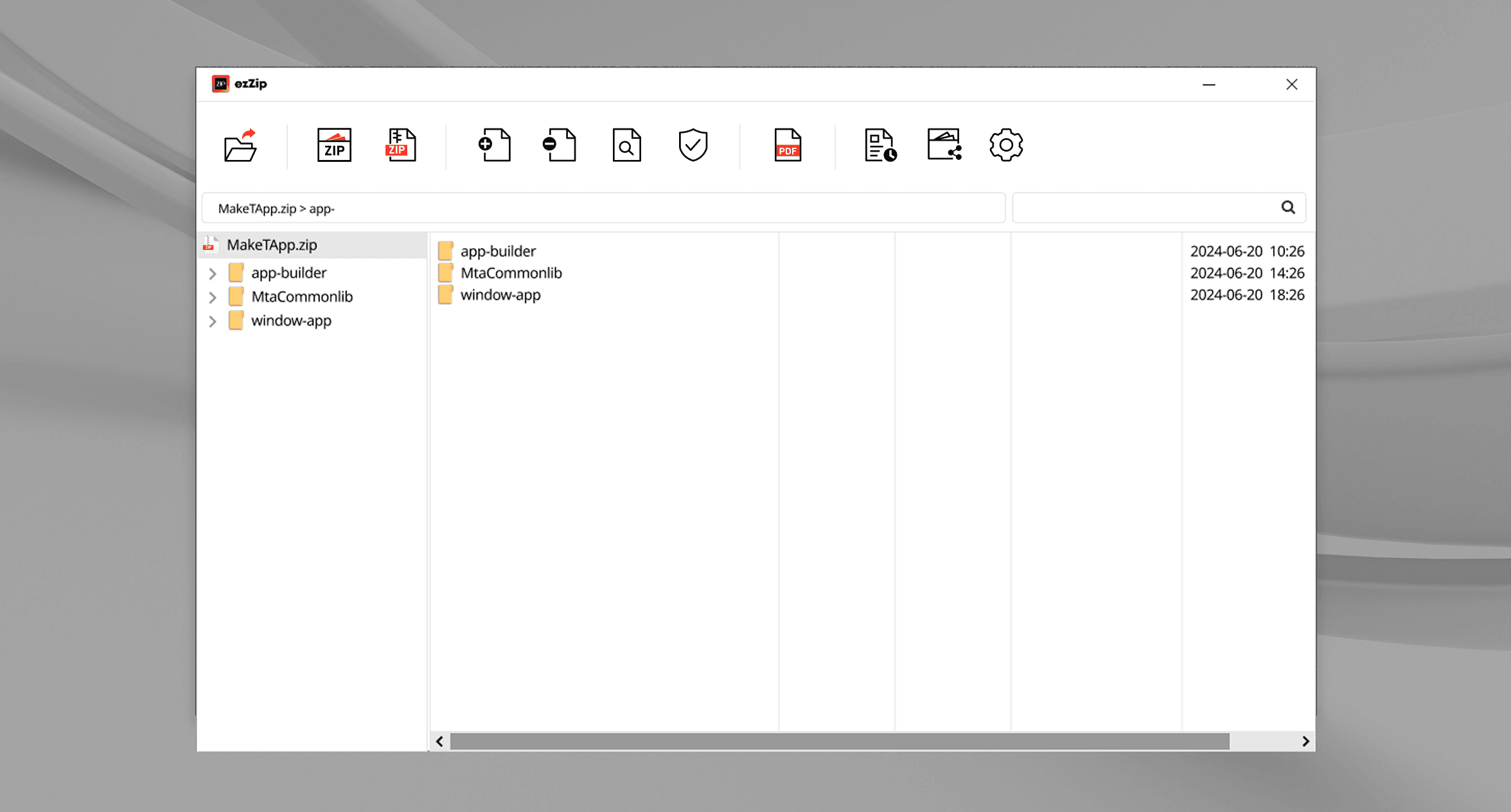This screenshot has width=1511, height=812.
Task: Click the path bar showing MakeTApp.zip > app-
Action: tap(603, 208)
